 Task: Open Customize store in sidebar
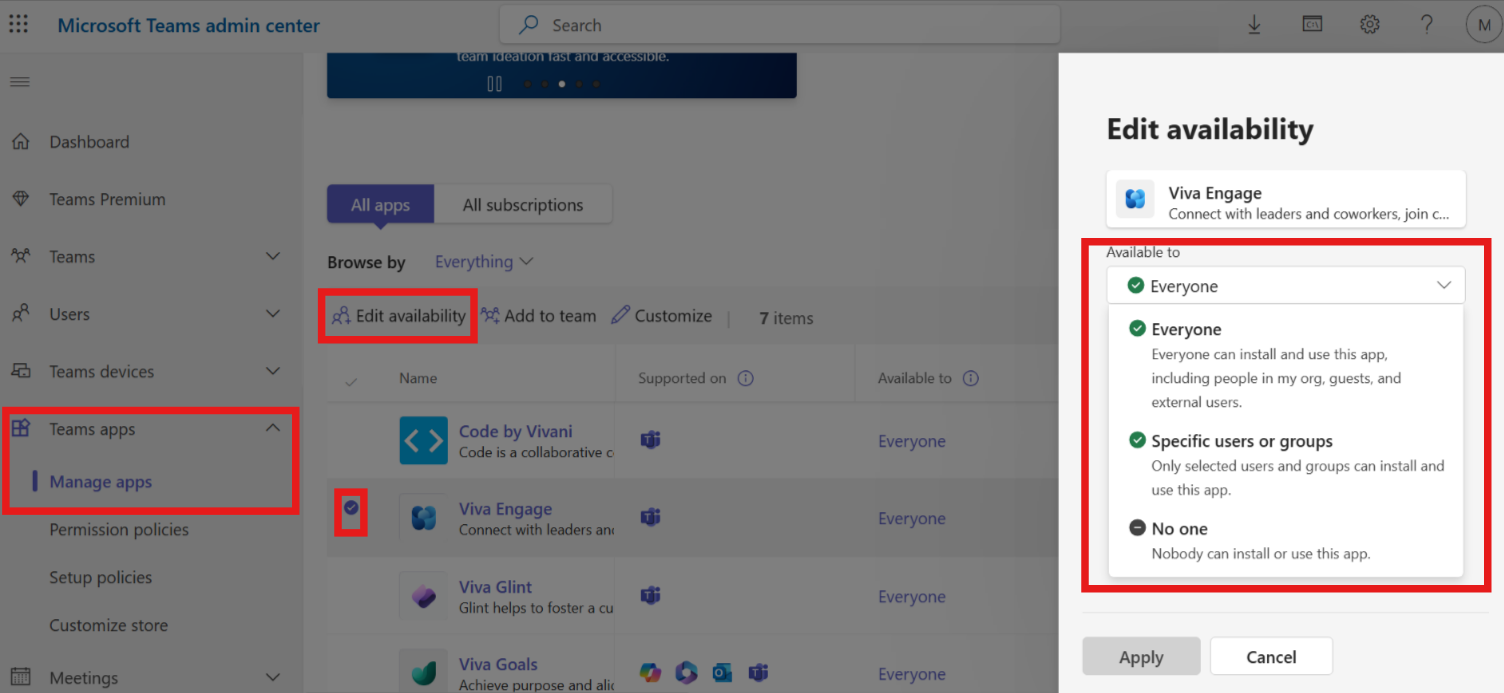click(x=109, y=626)
